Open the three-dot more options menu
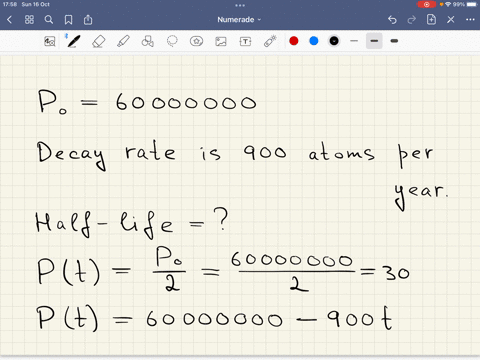This screenshot has height=360, width=480. pos(470,20)
